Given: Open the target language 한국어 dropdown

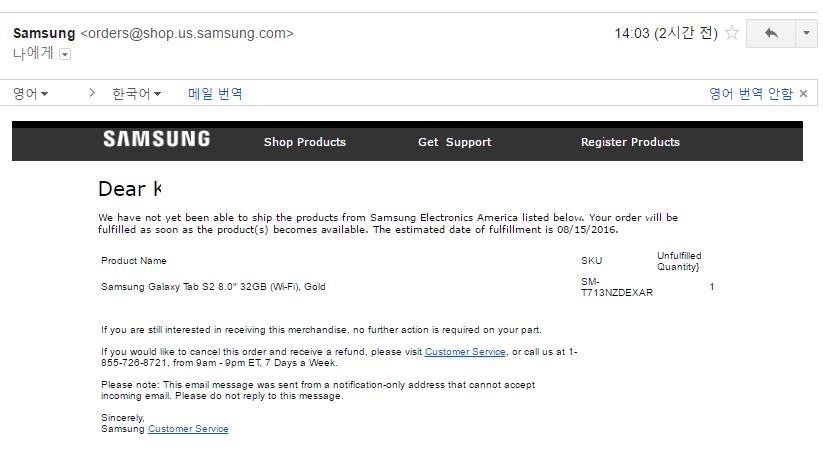Looking at the screenshot, I should [x=136, y=93].
